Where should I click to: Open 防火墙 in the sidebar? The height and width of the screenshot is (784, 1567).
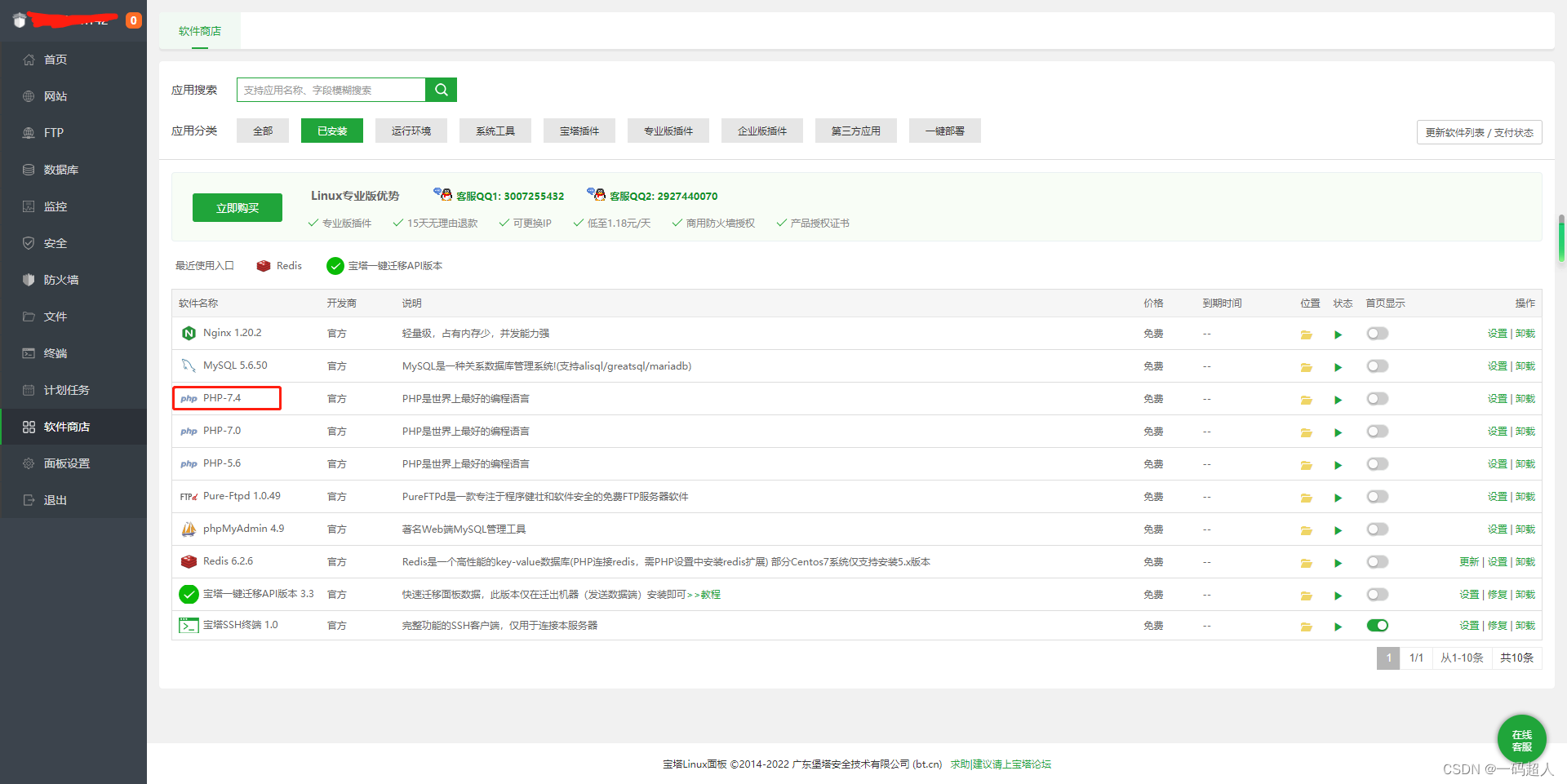[x=73, y=280]
